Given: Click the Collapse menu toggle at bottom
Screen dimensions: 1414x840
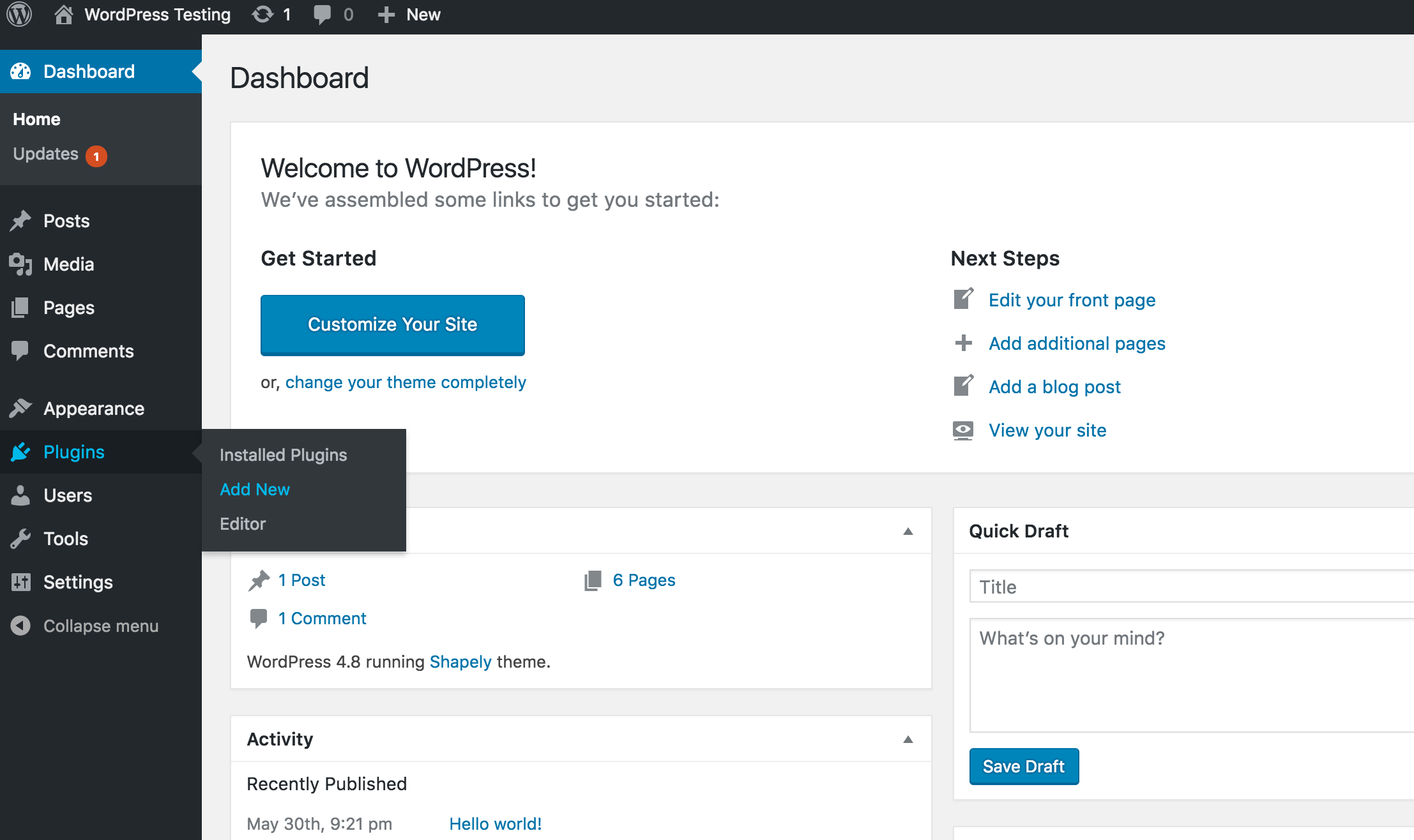Looking at the screenshot, I should click(x=100, y=625).
